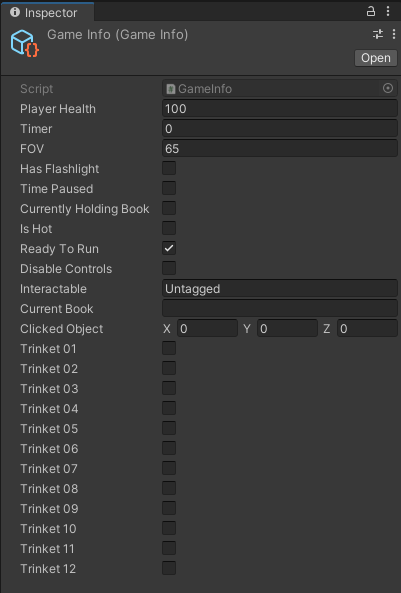
Task: Click the Open button
Action: [376, 58]
